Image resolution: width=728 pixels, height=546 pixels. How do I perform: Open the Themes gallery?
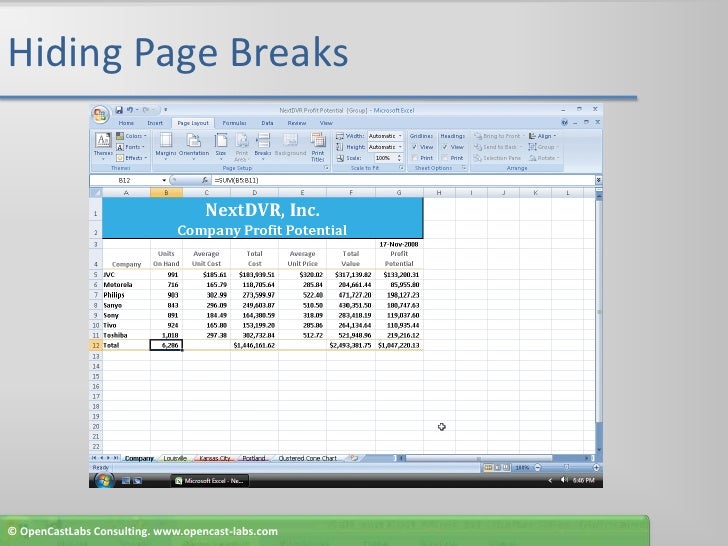coord(103,146)
